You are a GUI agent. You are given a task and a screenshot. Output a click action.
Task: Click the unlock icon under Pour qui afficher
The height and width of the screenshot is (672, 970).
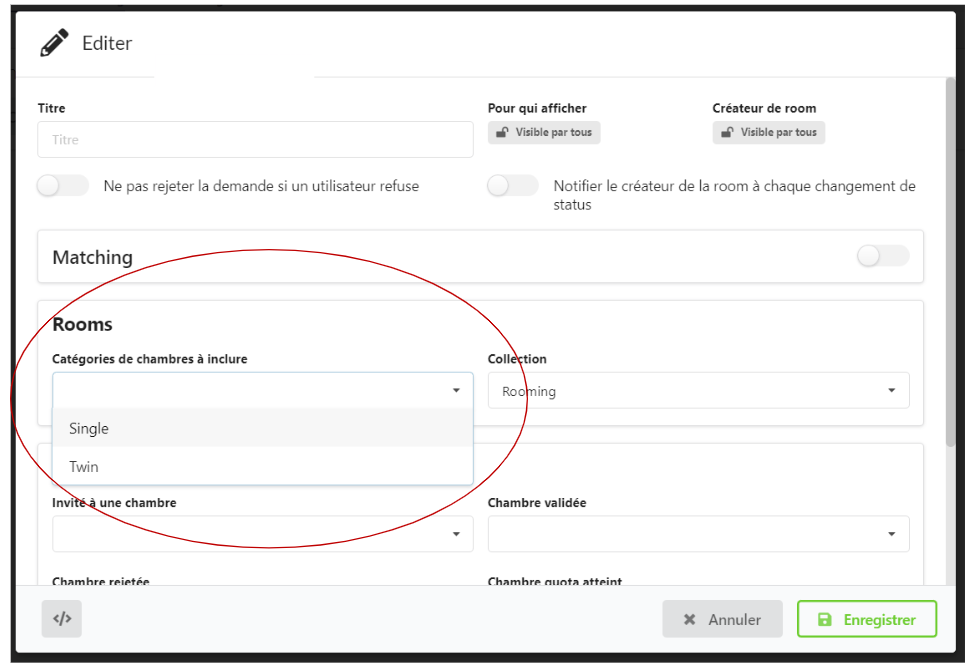pos(502,133)
